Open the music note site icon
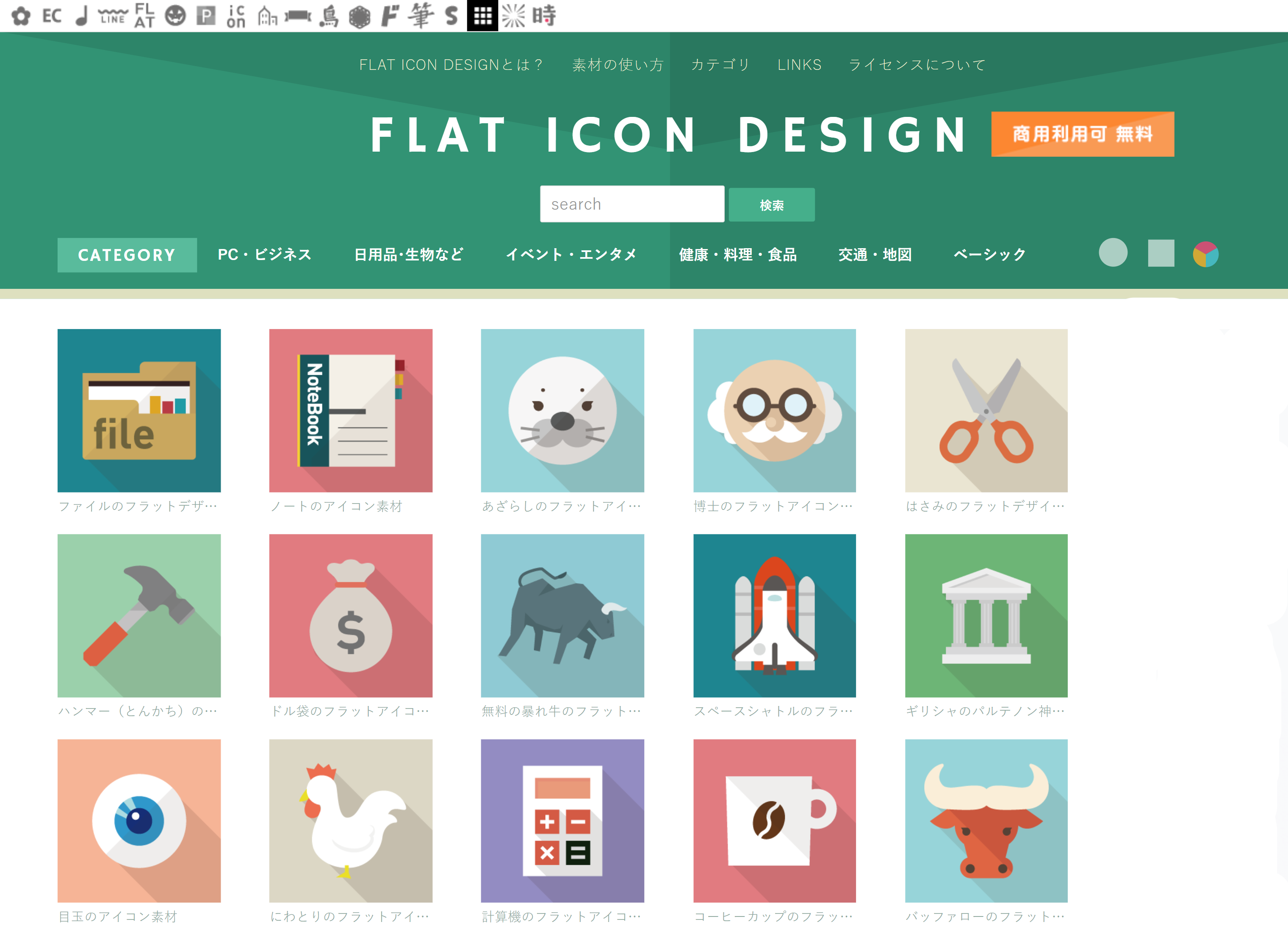1288x933 pixels. click(82, 16)
